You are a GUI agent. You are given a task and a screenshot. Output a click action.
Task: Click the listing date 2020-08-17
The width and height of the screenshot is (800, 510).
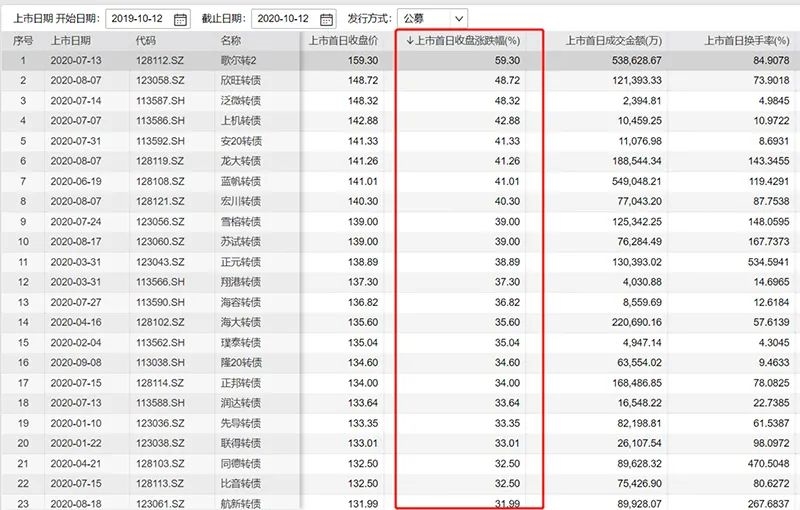(x=76, y=241)
